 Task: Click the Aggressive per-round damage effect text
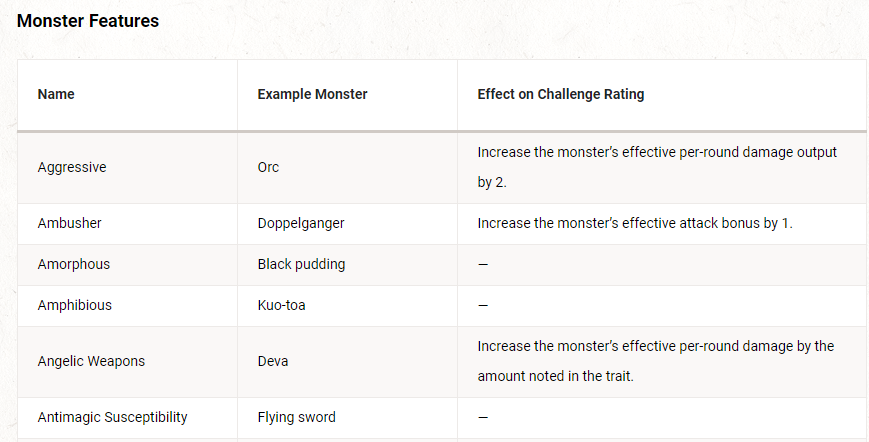pos(657,168)
